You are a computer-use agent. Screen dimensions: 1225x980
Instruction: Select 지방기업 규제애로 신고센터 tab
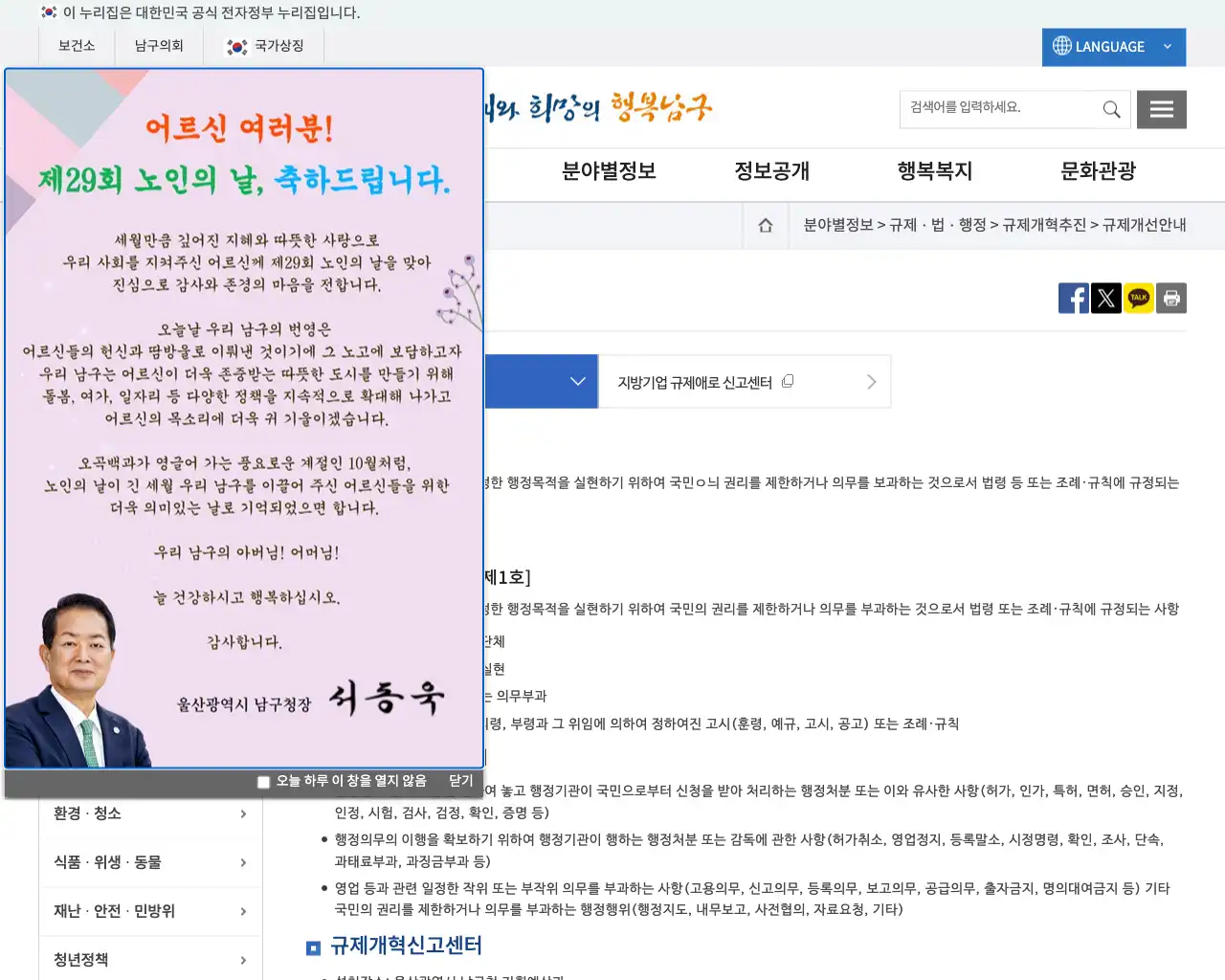coord(745,382)
